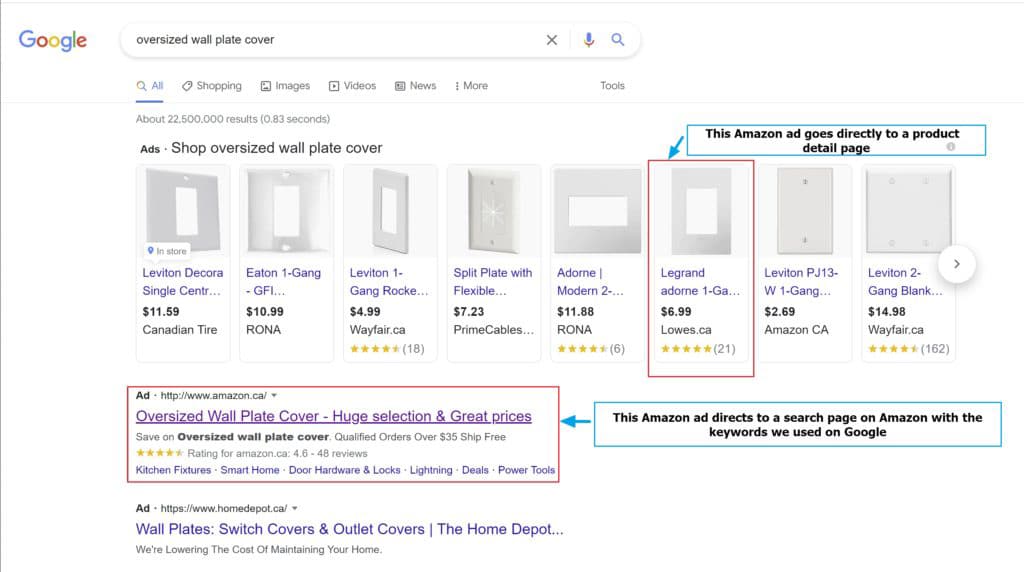Click the RONA Adorne rating with 6 reviews
The height and width of the screenshot is (572, 1024).
tap(590, 349)
